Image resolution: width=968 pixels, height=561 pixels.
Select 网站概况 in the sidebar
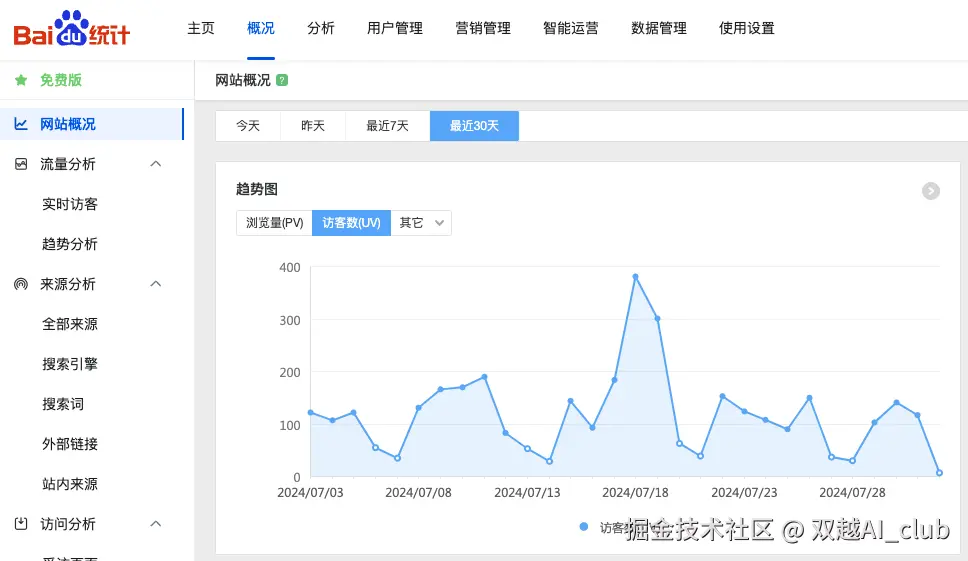92,124
